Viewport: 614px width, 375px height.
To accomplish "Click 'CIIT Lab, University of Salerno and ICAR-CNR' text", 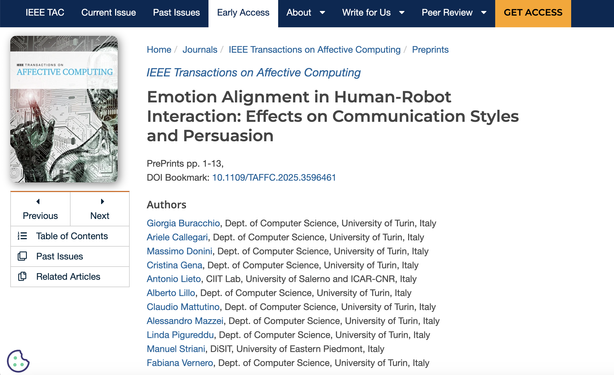I will click(301, 279).
